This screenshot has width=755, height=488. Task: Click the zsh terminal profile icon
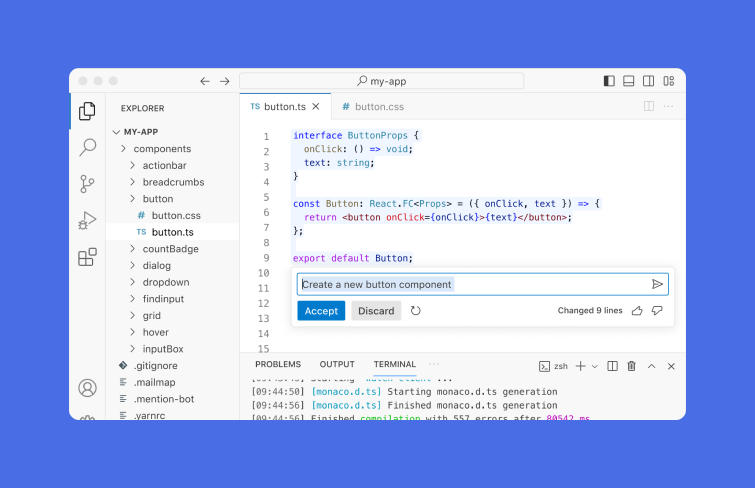coord(545,367)
